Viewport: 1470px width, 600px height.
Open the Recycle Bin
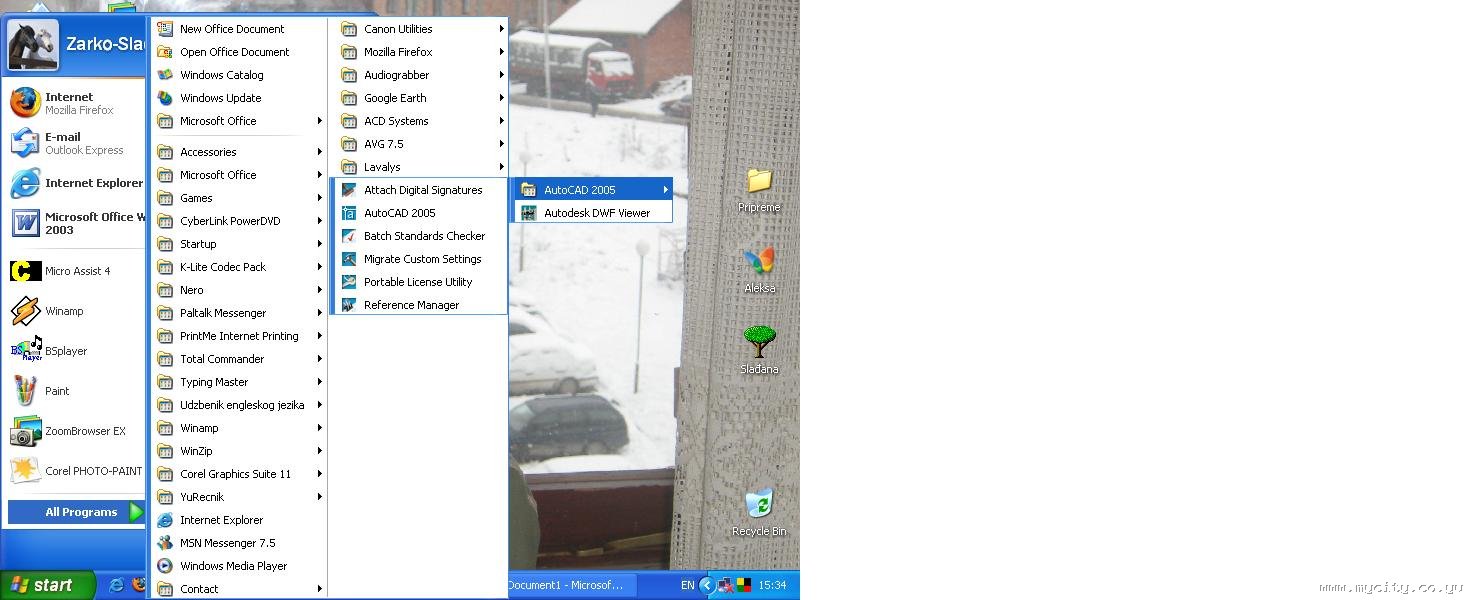coord(759,513)
